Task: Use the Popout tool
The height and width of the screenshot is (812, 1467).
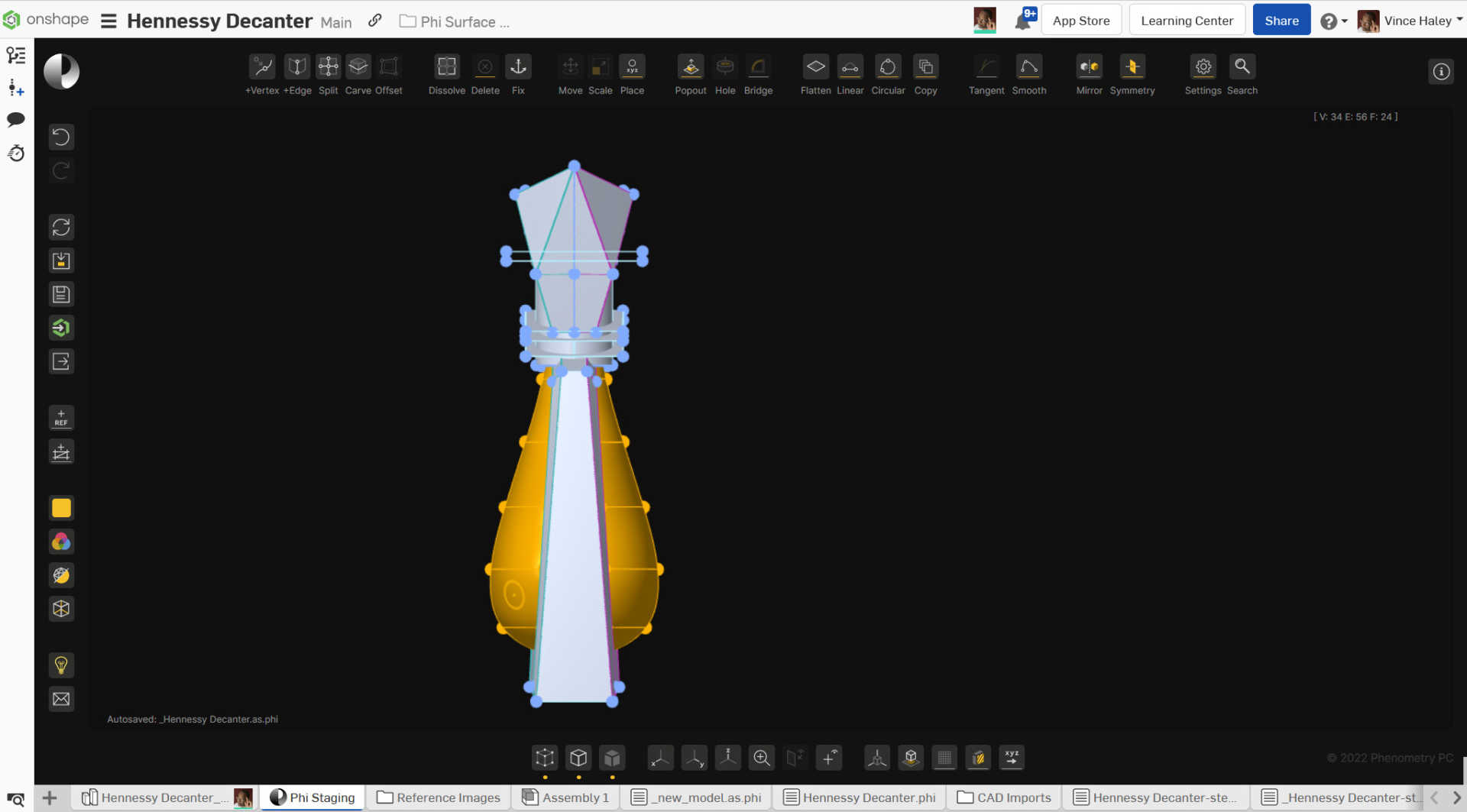Action: 691,74
